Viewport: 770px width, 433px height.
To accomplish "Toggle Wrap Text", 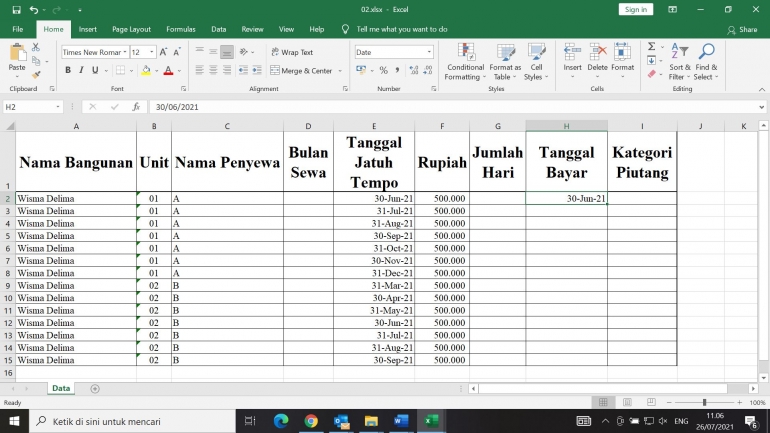I will (x=292, y=52).
